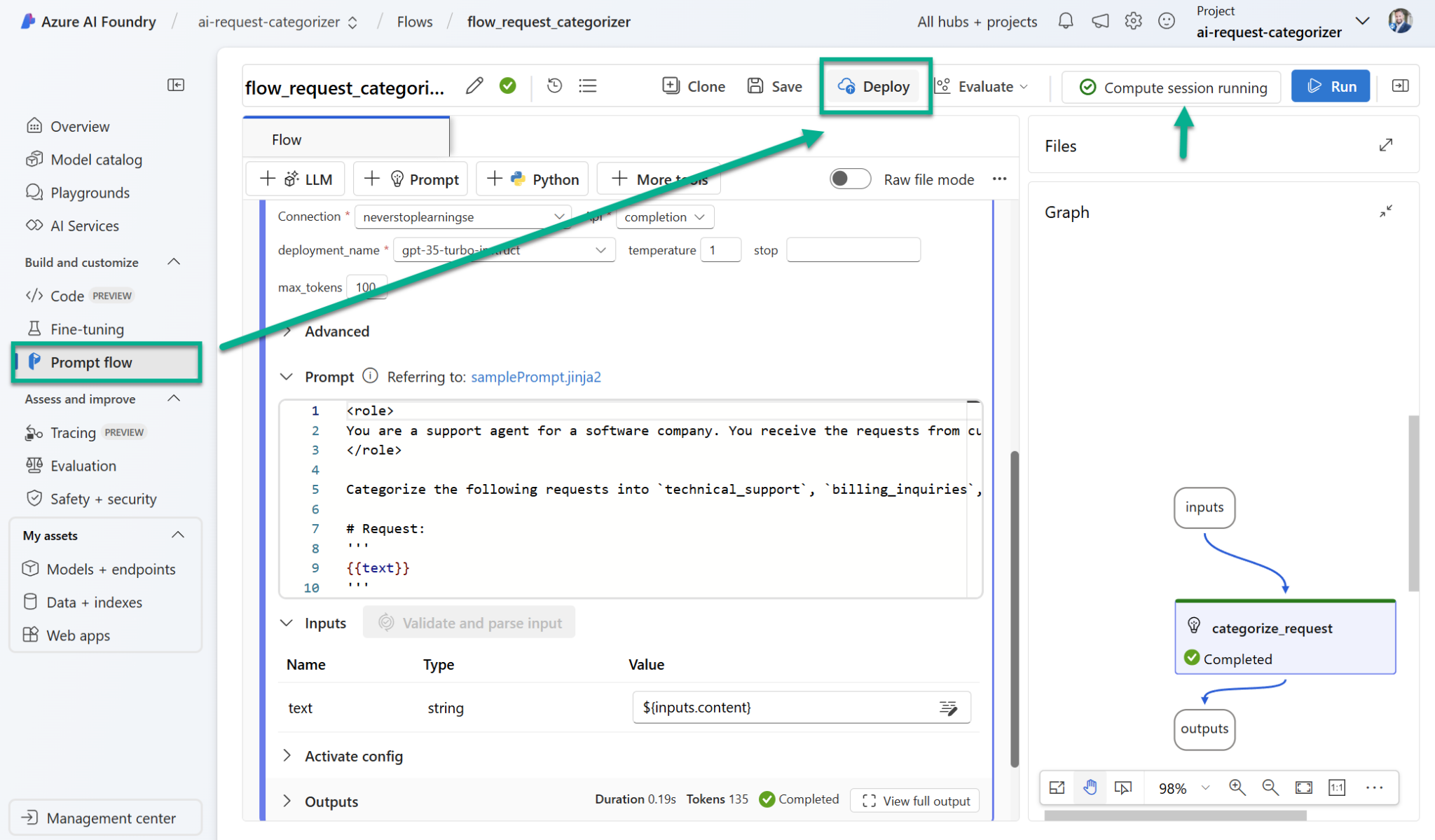1435x840 pixels.
Task: Add an LLM node to the flow
Action: 295,179
